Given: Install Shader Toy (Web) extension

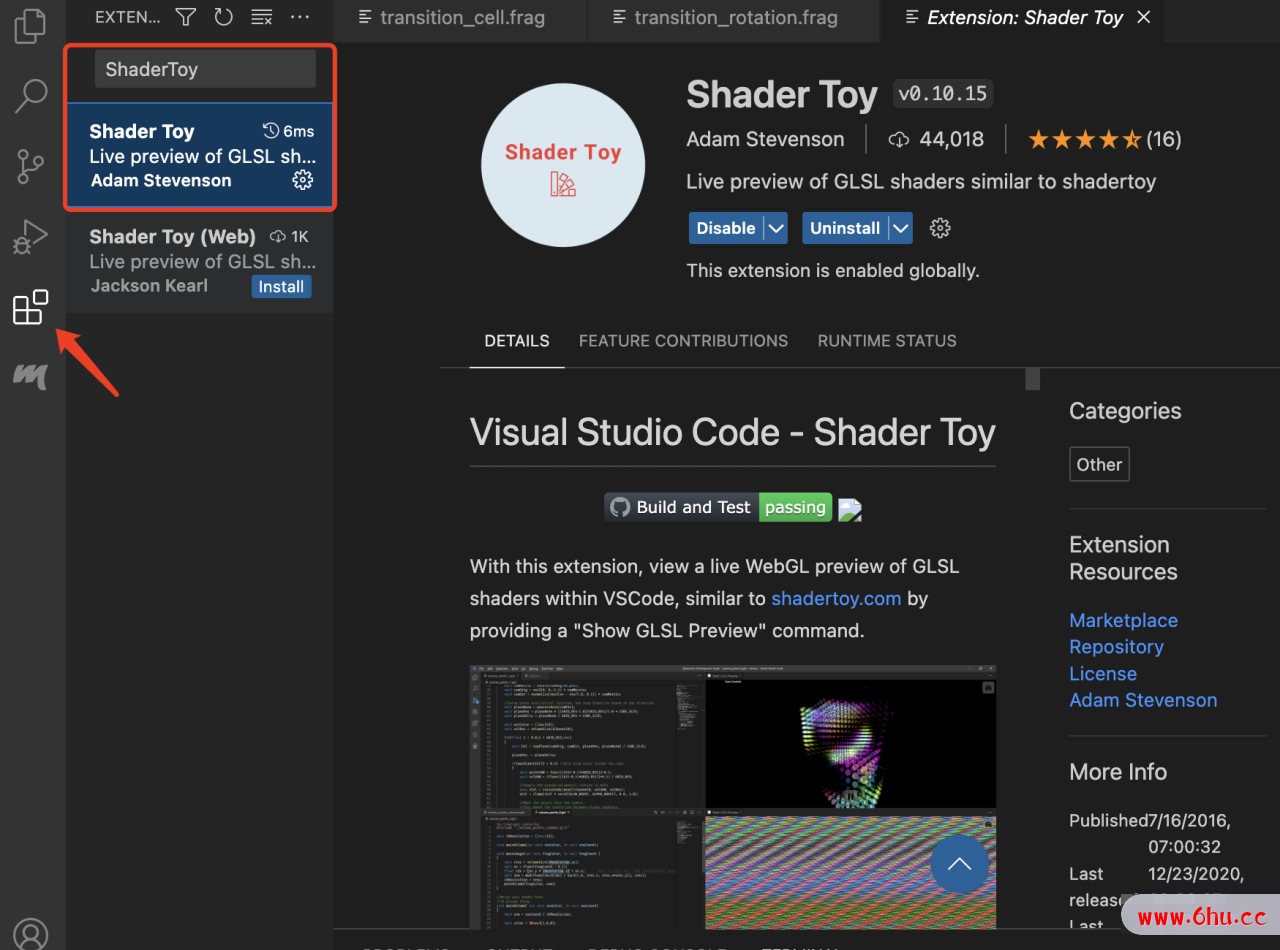Looking at the screenshot, I should (x=281, y=287).
